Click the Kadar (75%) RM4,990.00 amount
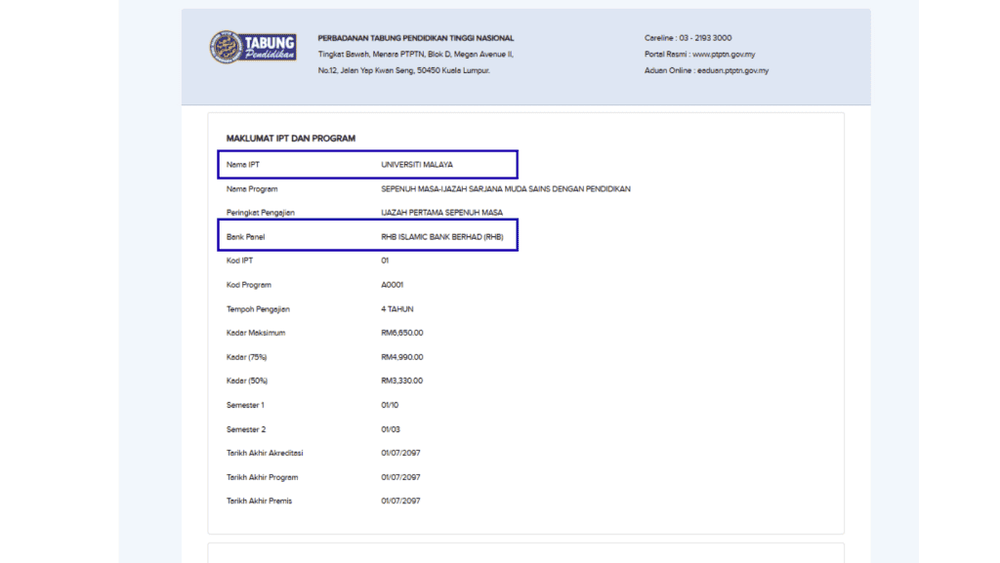The height and width of the screenshot is (563, 1000). [x=402, y=357]
